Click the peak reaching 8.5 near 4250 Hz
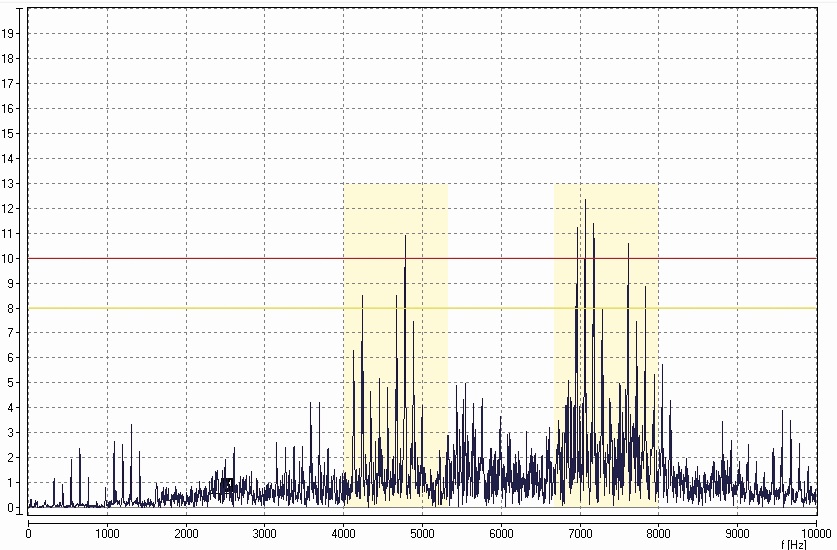Screen dimensions: 837x550 (x=362, y=298)
